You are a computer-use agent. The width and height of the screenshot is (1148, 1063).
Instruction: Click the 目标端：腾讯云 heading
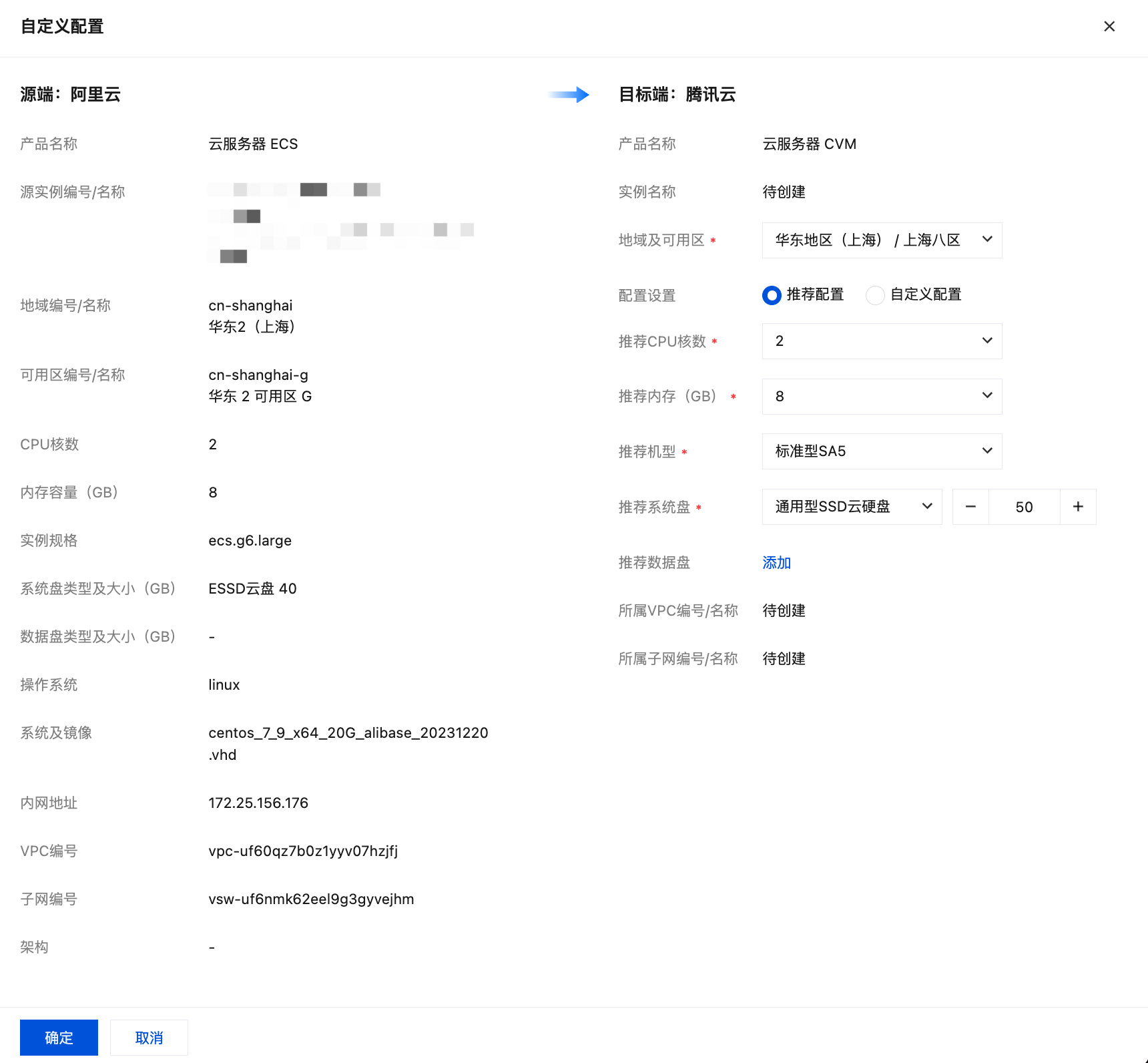point(677,94)
